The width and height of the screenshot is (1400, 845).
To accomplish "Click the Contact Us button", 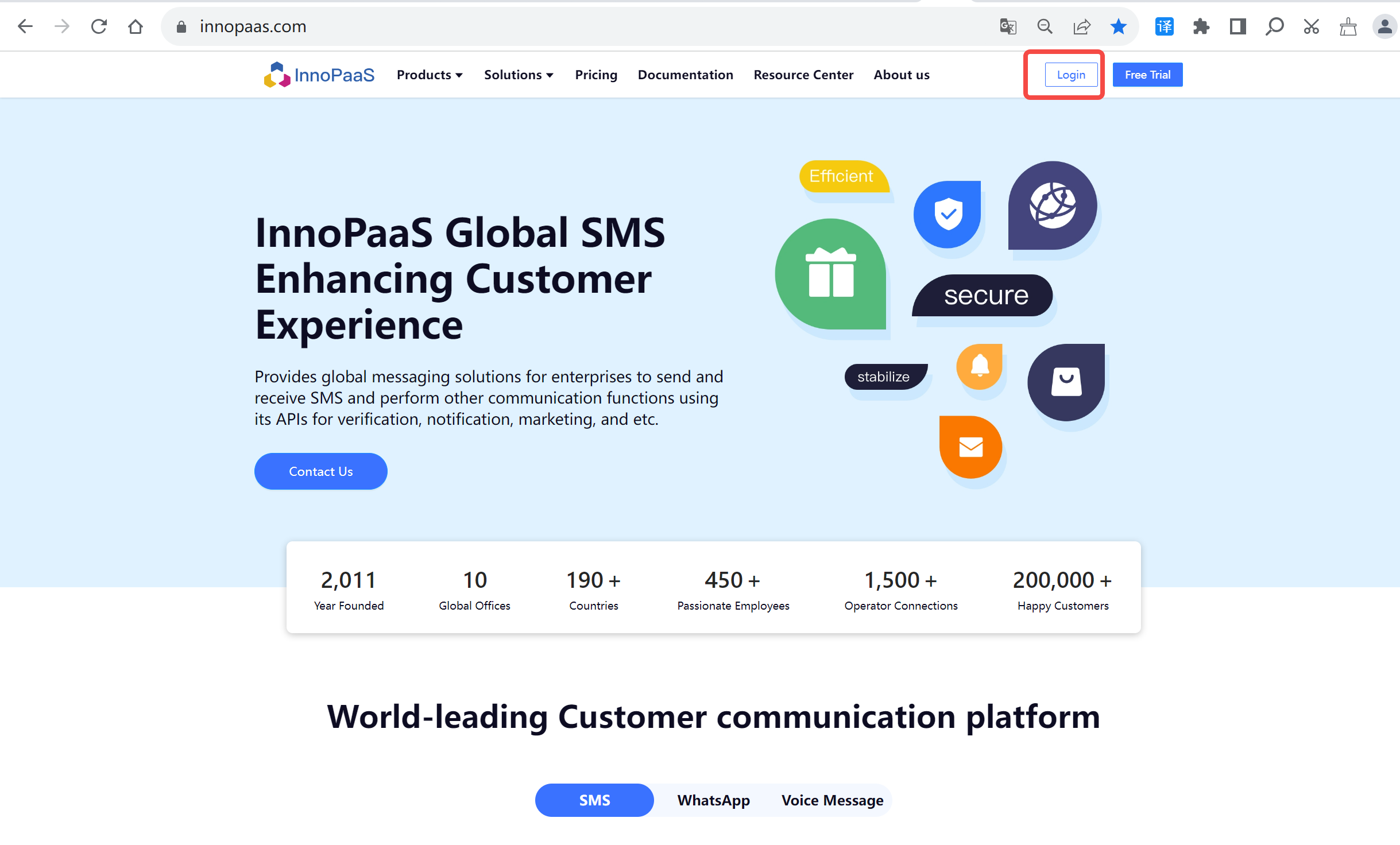I will (321, 471).
